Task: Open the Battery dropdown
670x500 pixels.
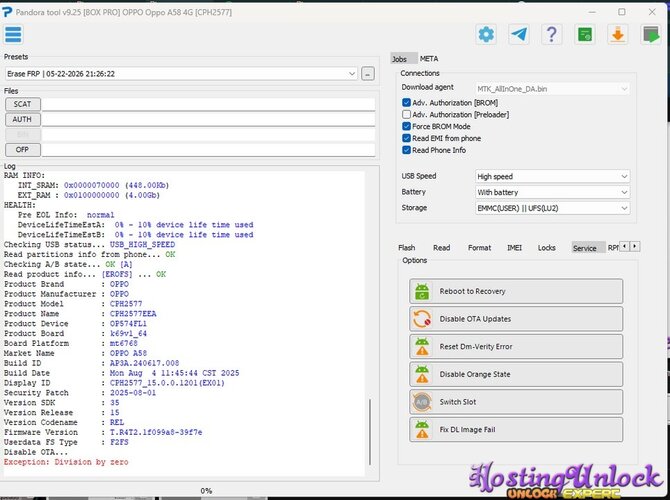Action: [x=552, y=192]
